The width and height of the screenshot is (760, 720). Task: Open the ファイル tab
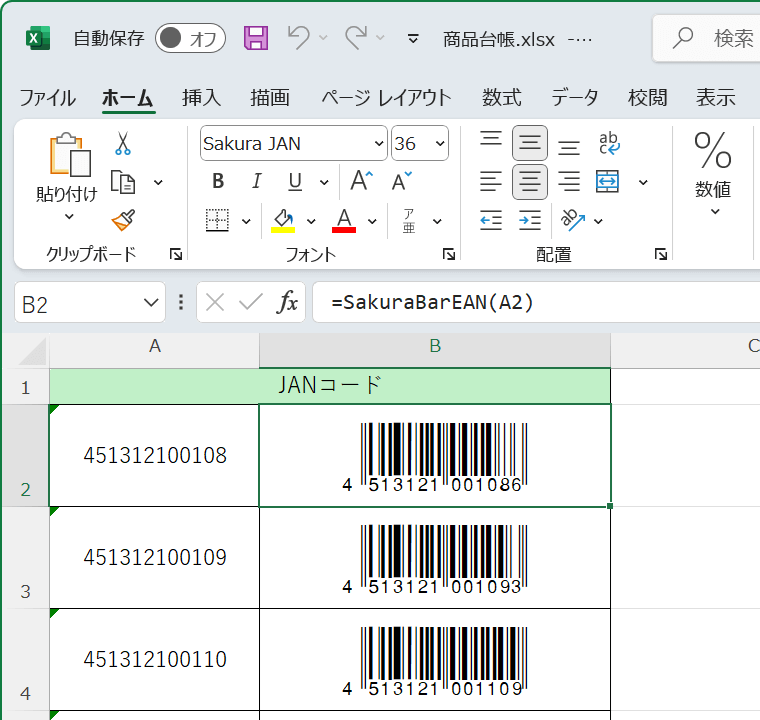[x=48, y=97]
